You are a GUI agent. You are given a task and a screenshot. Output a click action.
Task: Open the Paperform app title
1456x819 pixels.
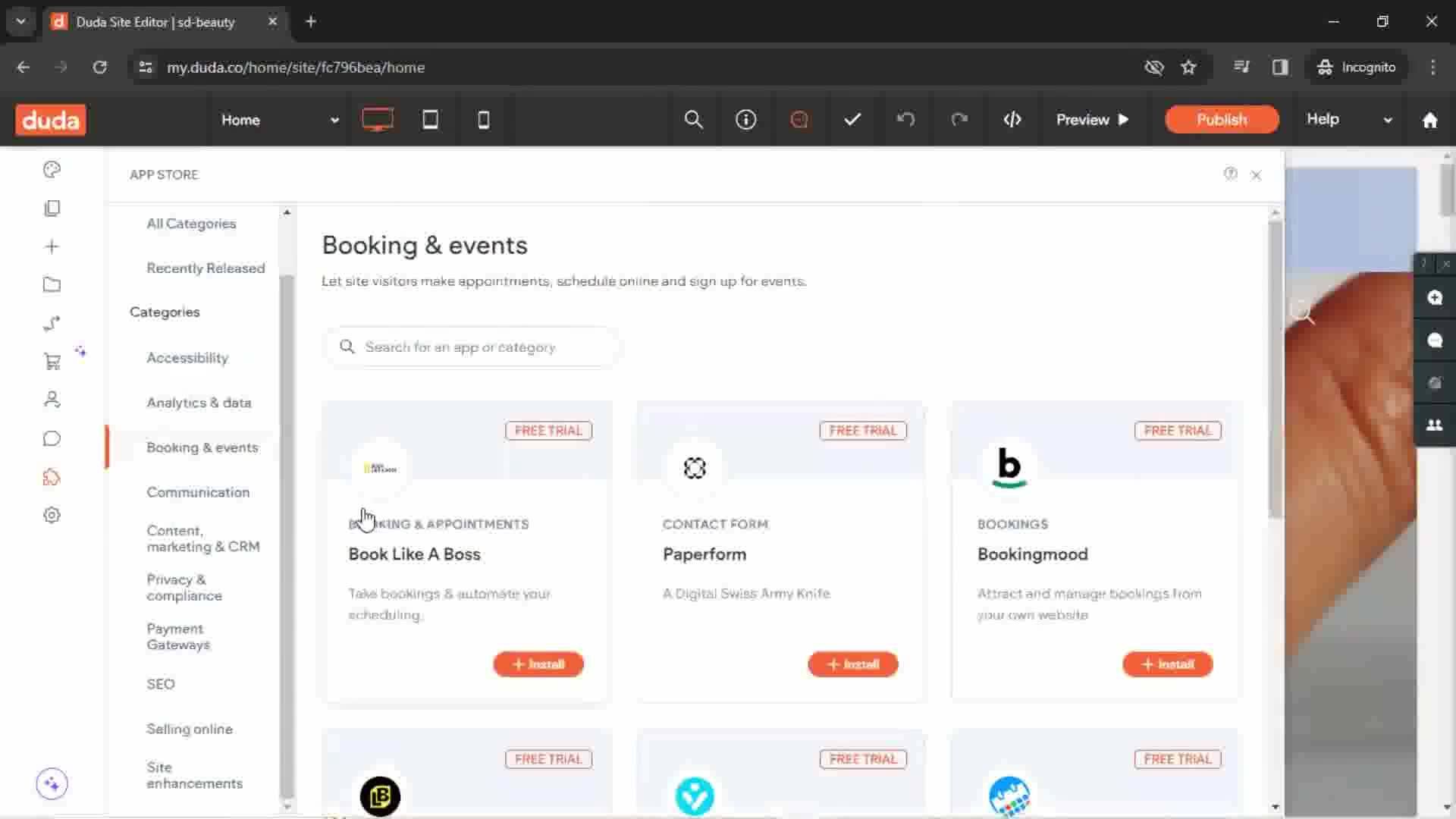click(x=704, y=554)
